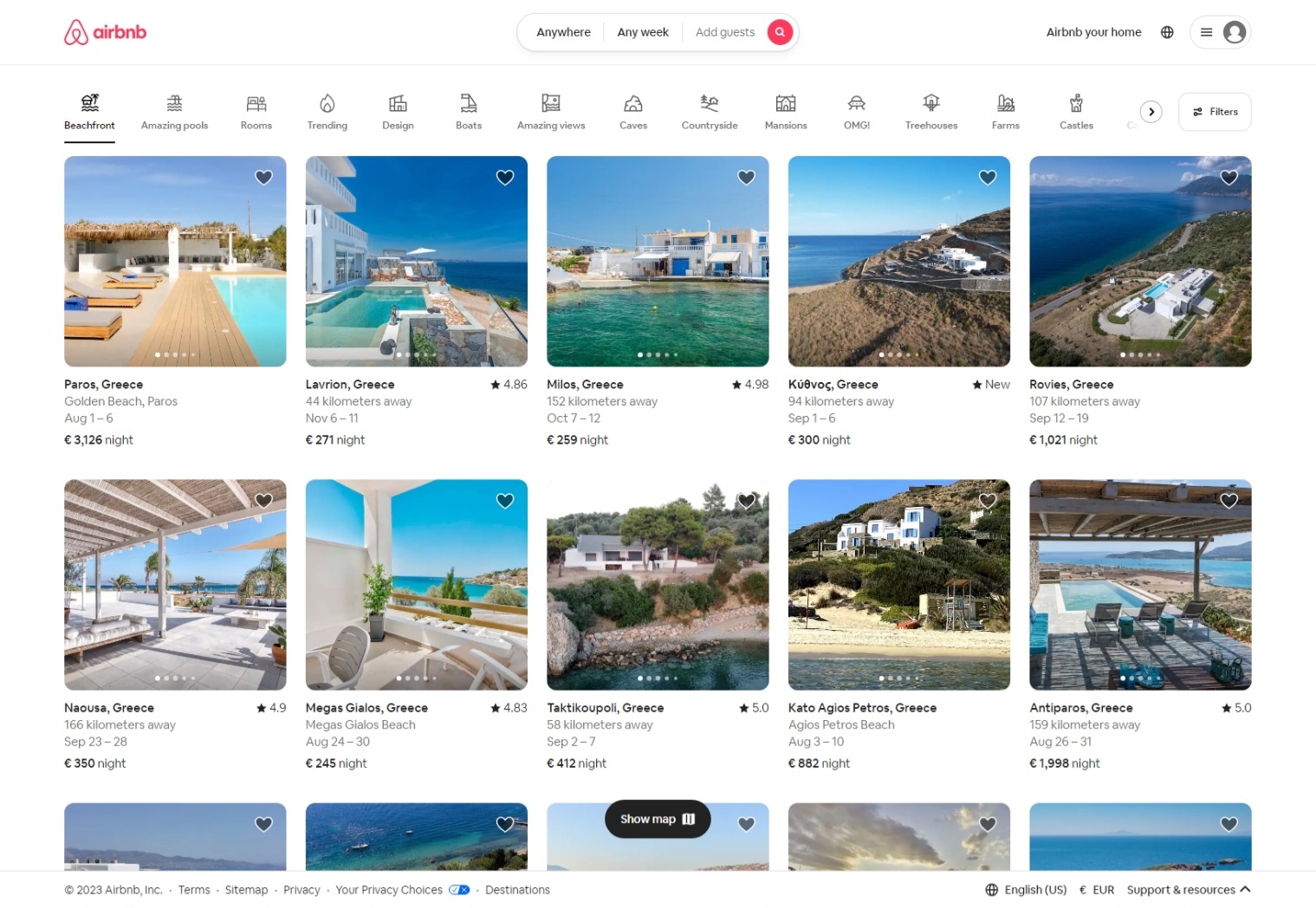Viewport: 1316px width, 908px height.
Task: Select the Treehouses category icon
Action: pyautogui.click(x=930, y=104)
